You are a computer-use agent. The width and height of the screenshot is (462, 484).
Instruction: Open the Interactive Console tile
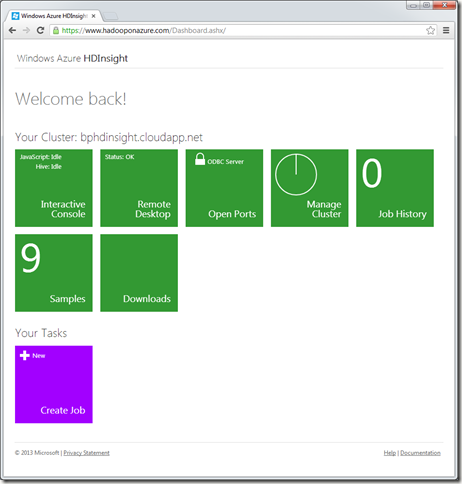pos(54,188)
